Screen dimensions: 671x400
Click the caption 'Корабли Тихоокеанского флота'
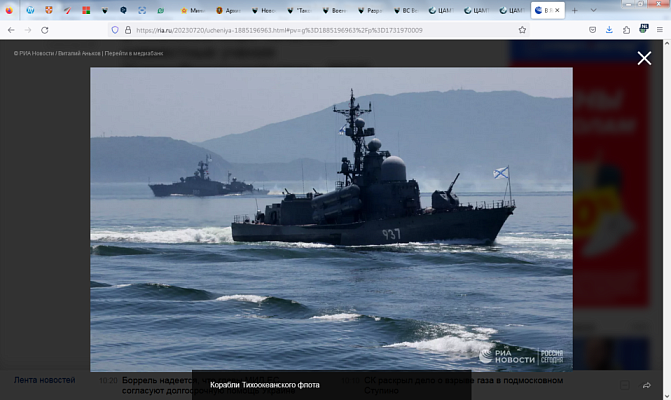pyautogui.click(x=264, y=385)
